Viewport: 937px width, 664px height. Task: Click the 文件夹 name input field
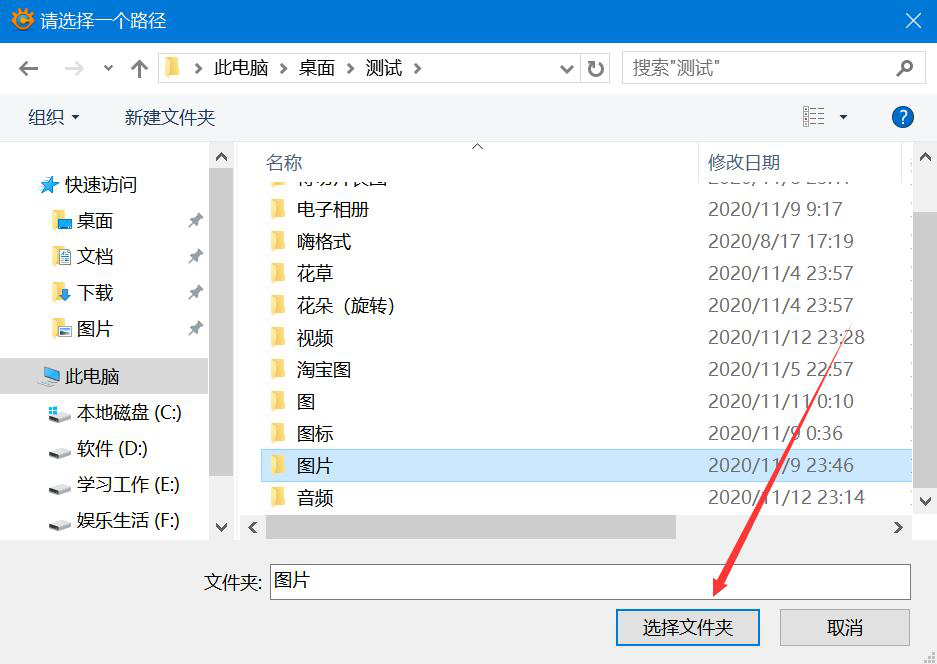pos(590,582)
